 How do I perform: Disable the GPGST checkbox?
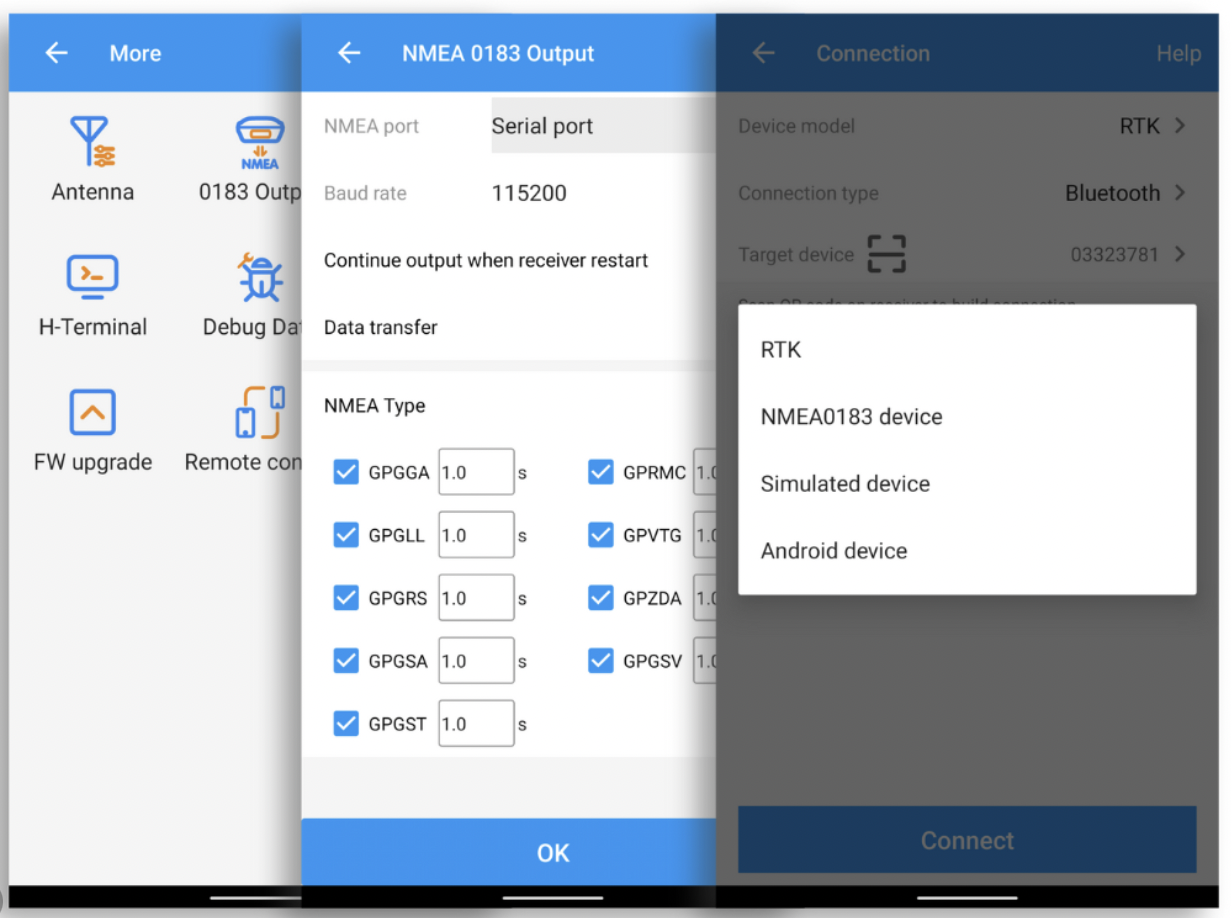coord(346,723)
